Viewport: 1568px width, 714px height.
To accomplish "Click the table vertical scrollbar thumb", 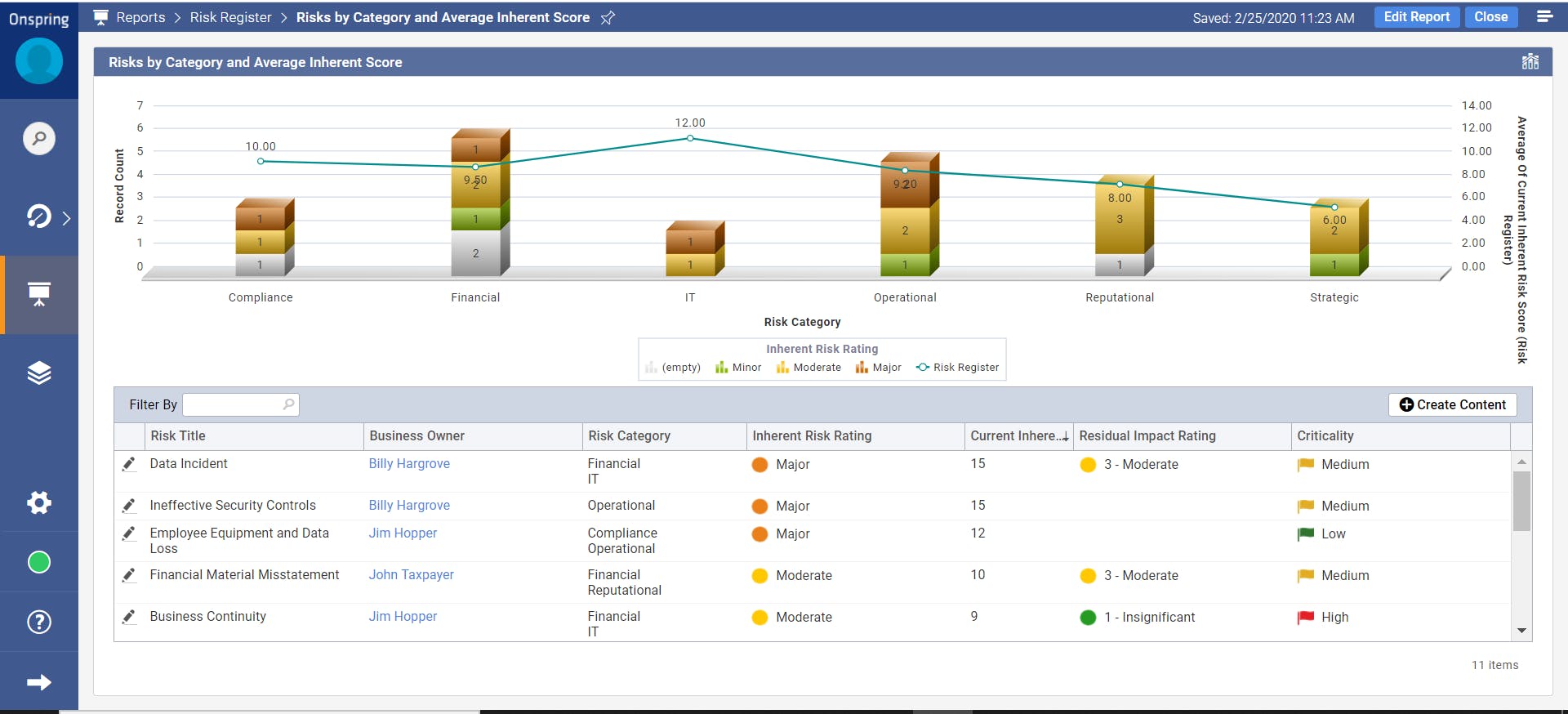I will coord(1521,501).
